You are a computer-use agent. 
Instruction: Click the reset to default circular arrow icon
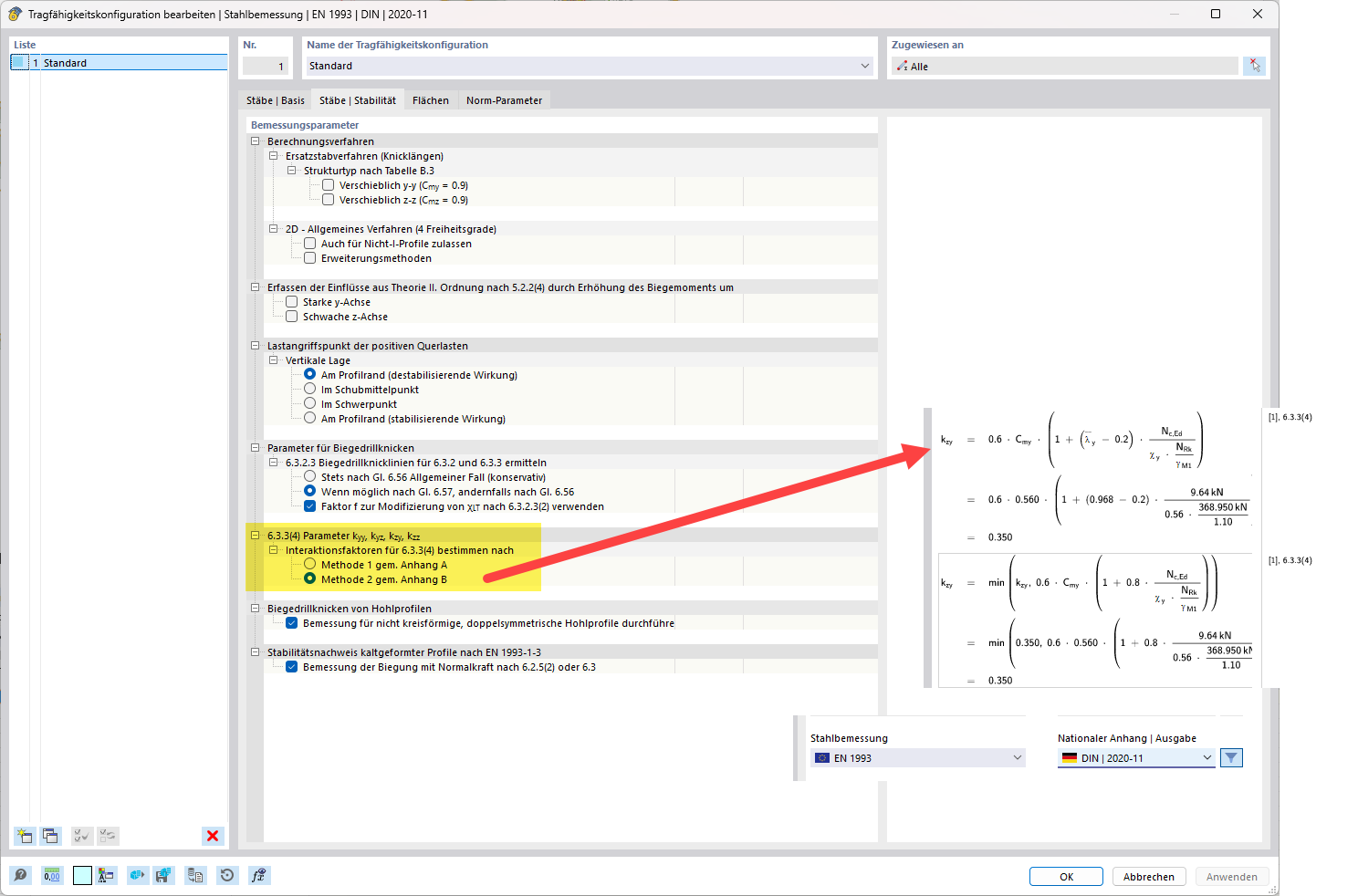(227, 876)
